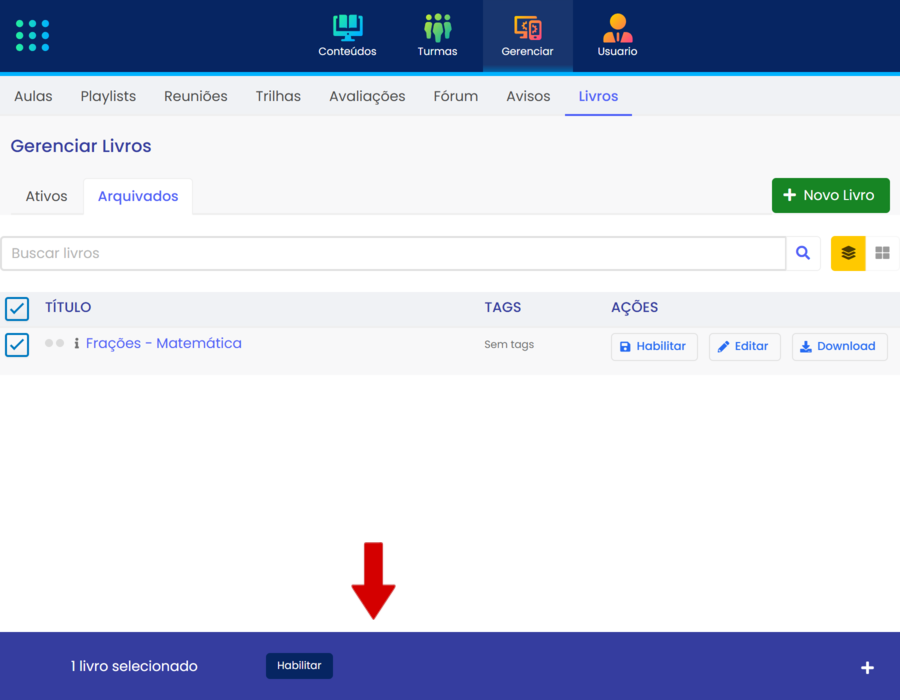Deselect the Frações - Matemática checkbox
The width and height of the screenshot is (900, 700).
click(x=17, y=345)
